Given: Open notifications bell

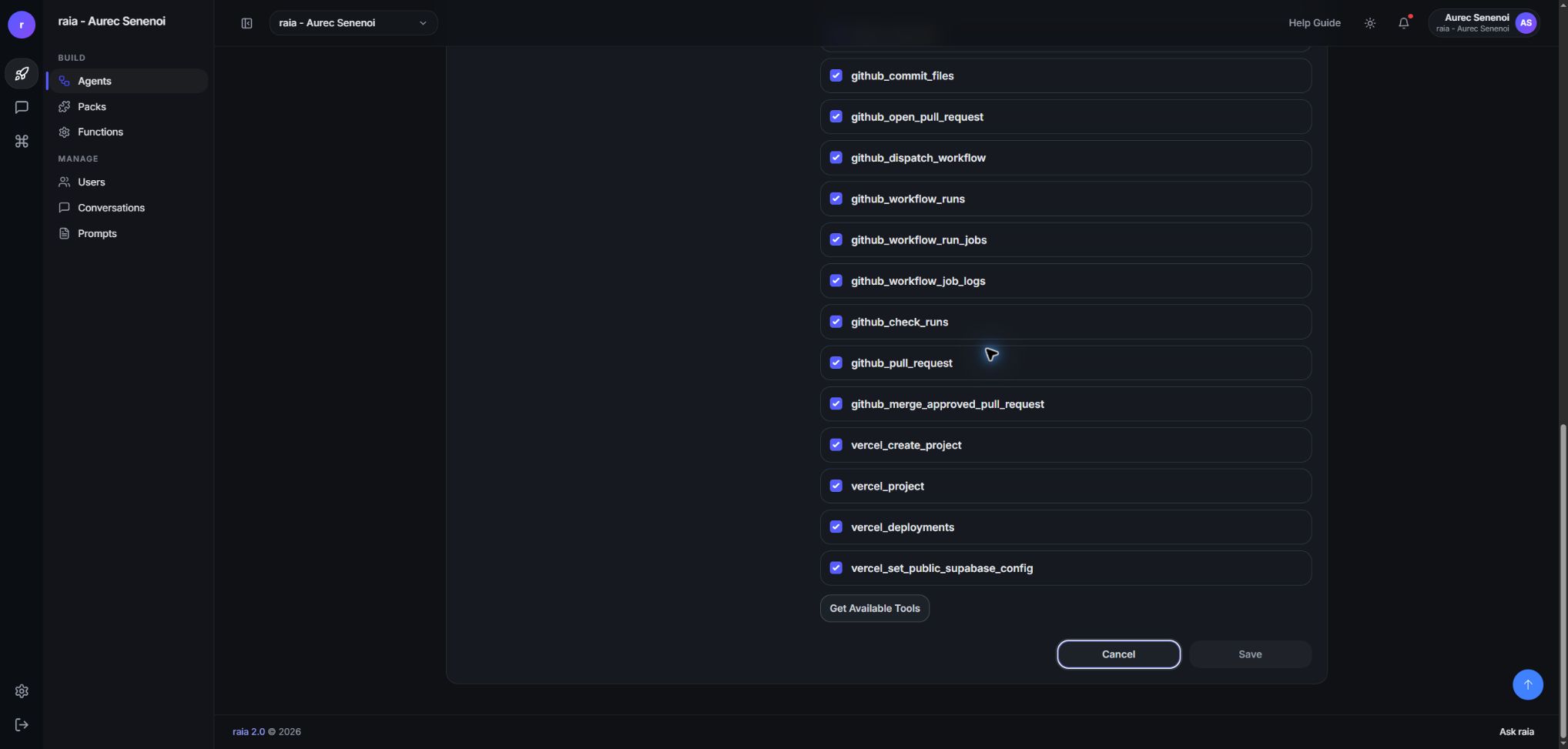Looking at the screenshot, I should (x=1404, y=23).
